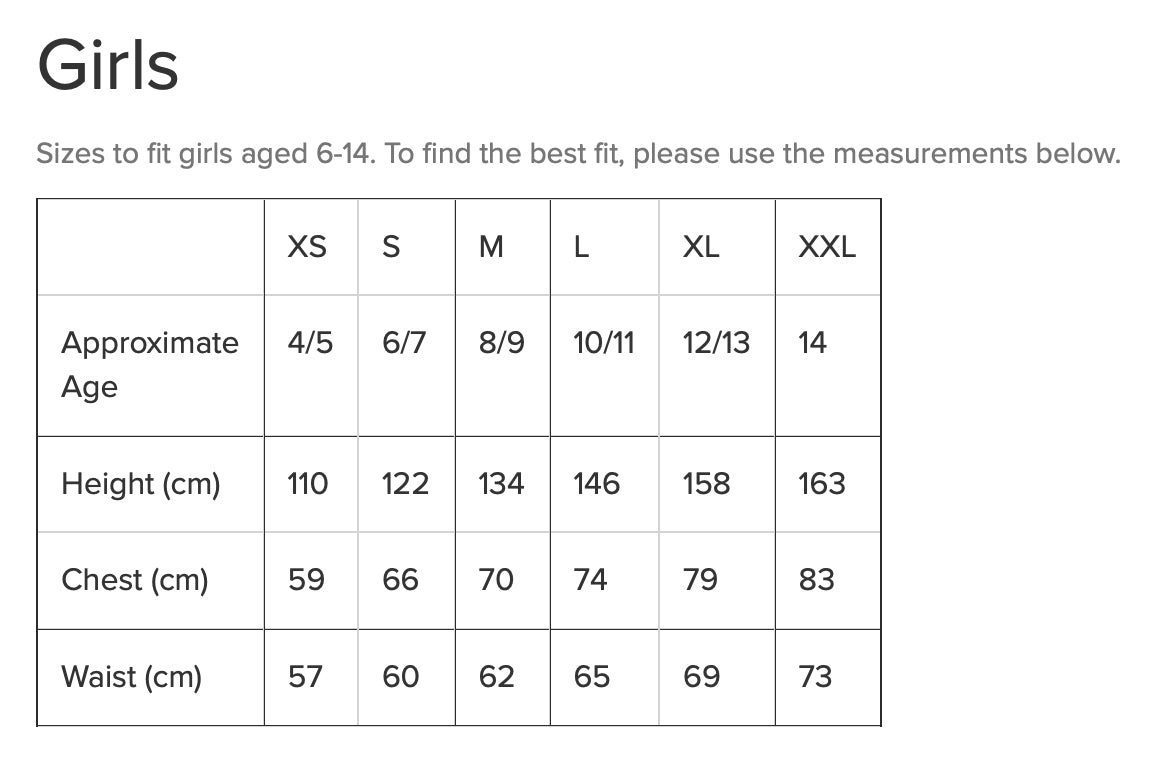This screenshot has width=1150, height=768.
Task: Select the 6/7 age cell
Action: click(x=404, y=343)
